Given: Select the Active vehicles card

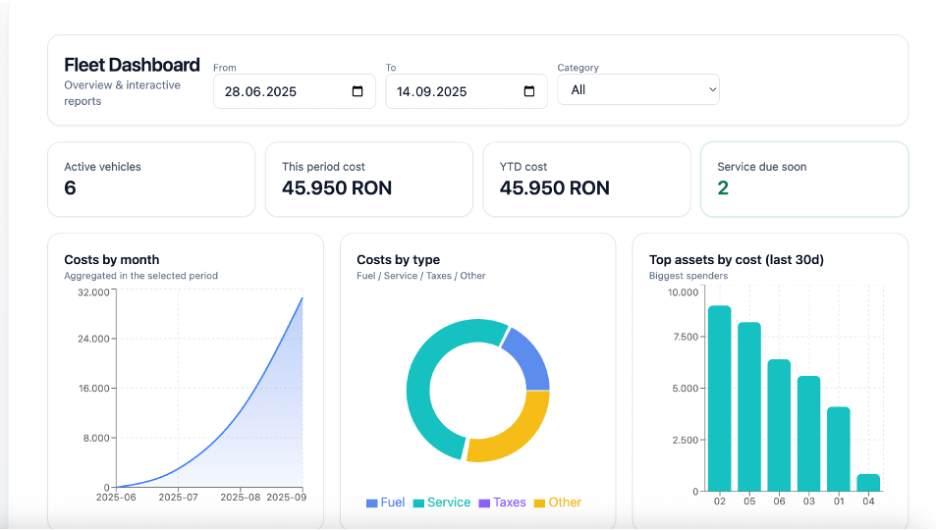Looking at the screenshot, I should coord(151,179).
